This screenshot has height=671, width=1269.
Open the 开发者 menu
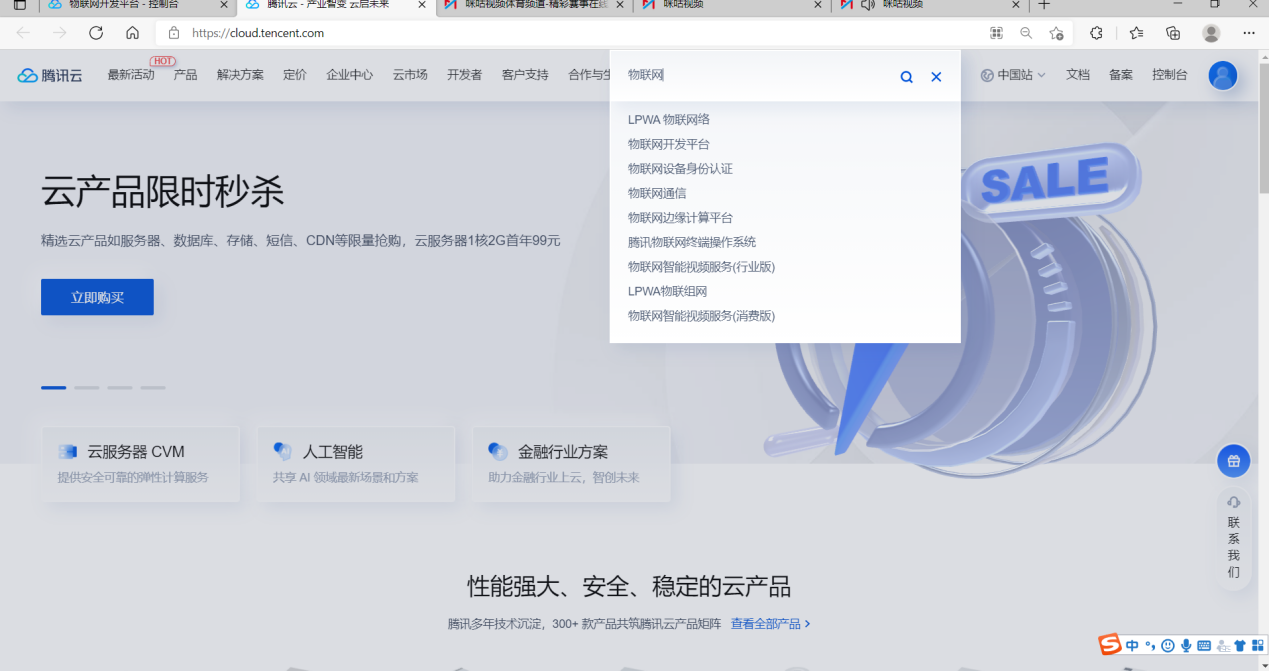coord(464,75)
